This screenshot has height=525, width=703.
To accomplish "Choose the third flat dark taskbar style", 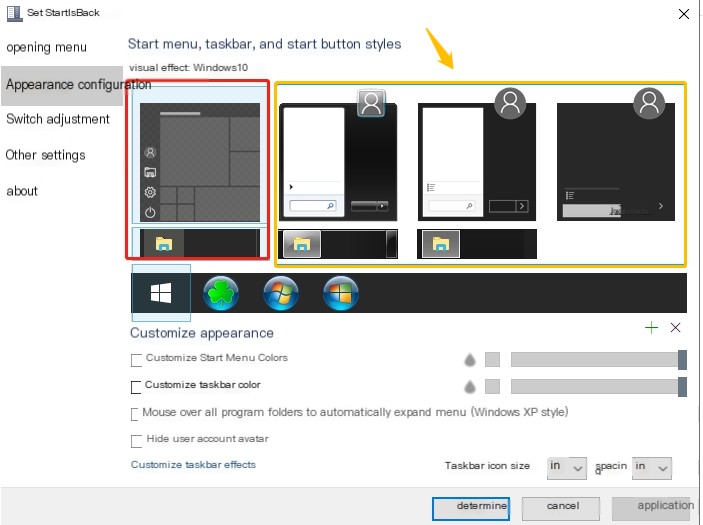I will click(x=477, y=244).
